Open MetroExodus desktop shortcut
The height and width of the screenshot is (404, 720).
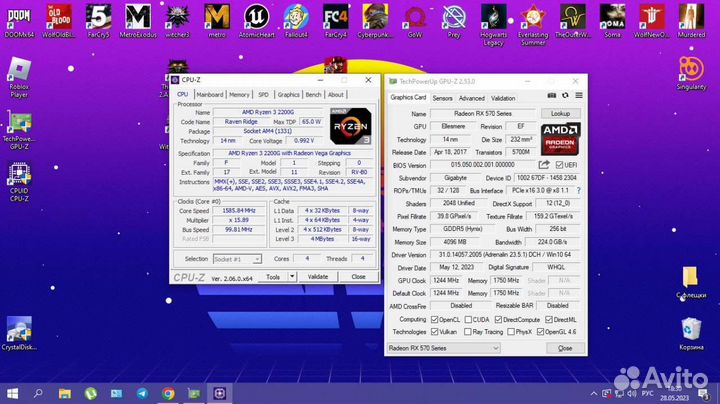(138, 21)
